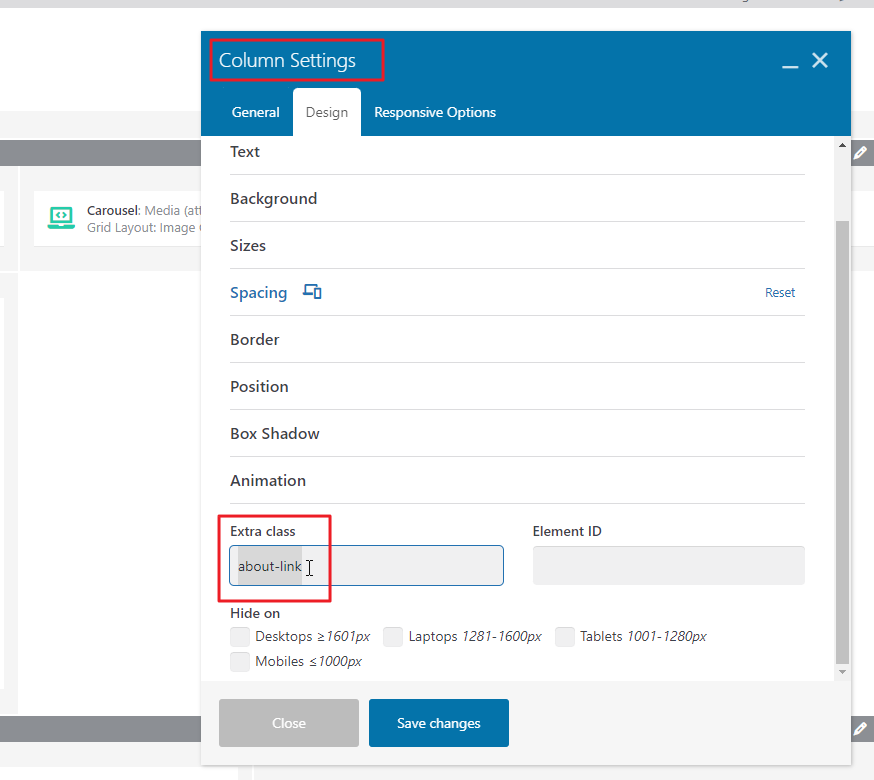Click the lower row pencil edit icon
The image size is (874, 780).
tap(860, 729)
